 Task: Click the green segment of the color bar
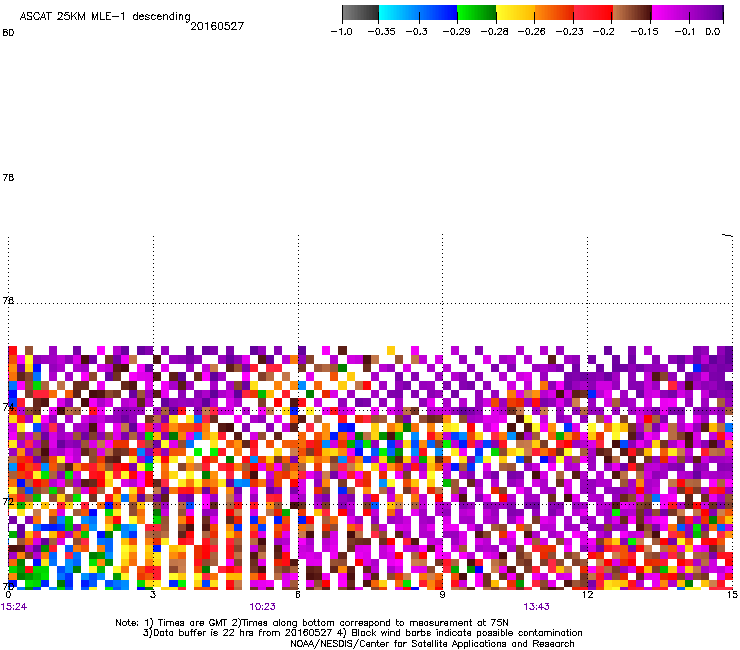pyautogui.click(x=476, y=13)
